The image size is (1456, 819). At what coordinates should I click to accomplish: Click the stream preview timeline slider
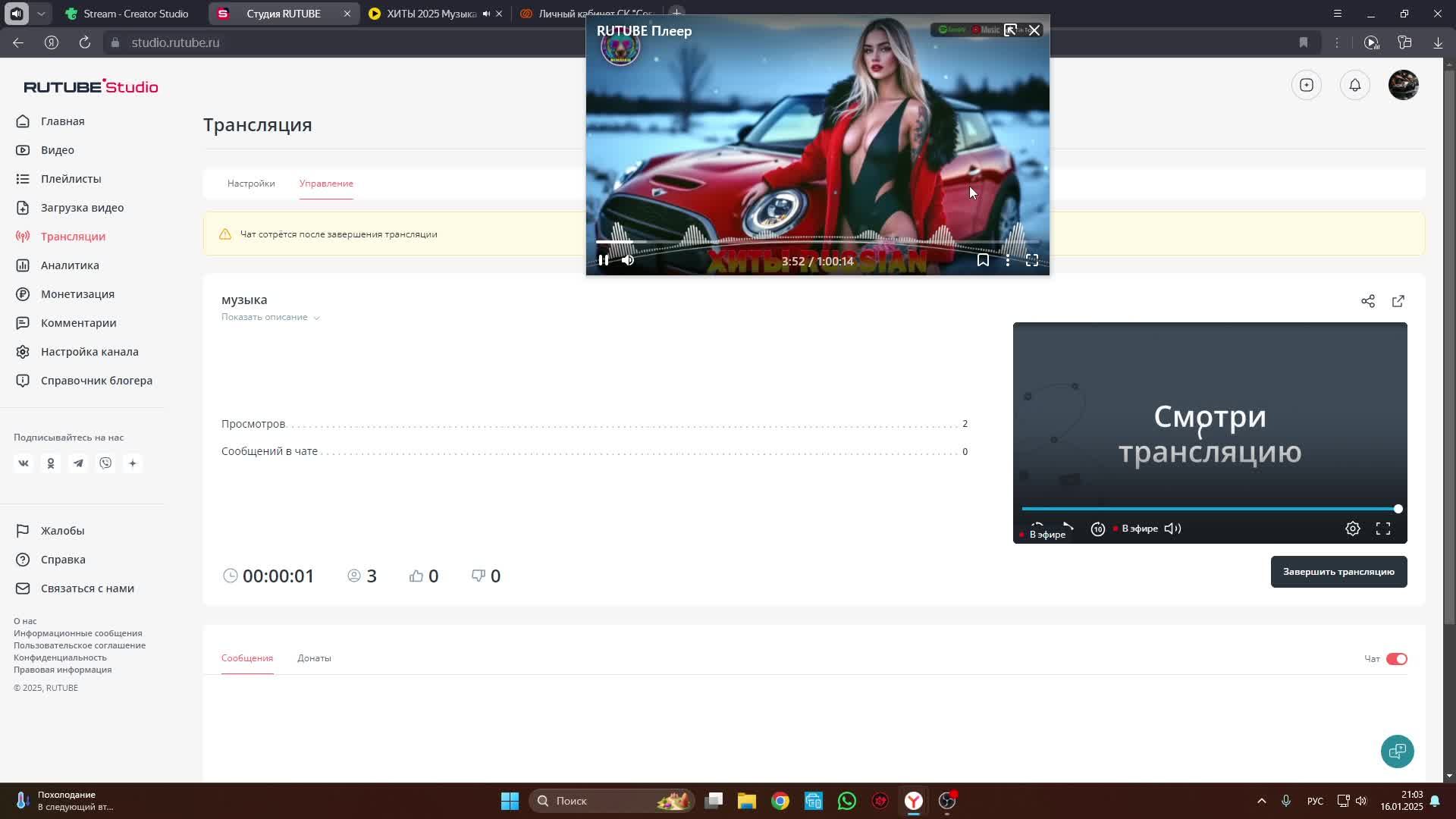tap(1210, 509)
